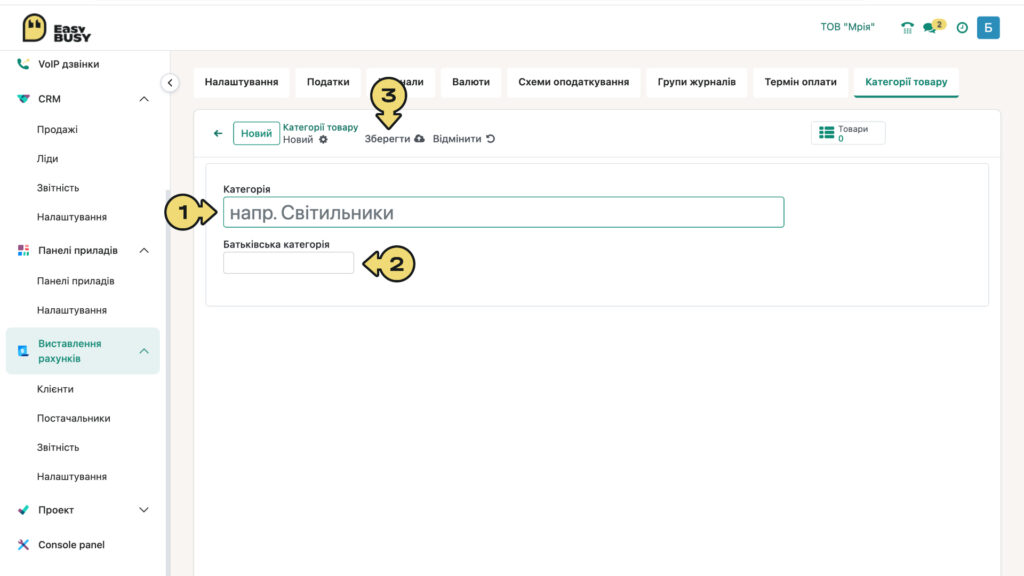The width and height of the screenshot is (1024, 576).
Task: Collapse the CRM section
Action: pyautogui.click(x=144, y=99)
